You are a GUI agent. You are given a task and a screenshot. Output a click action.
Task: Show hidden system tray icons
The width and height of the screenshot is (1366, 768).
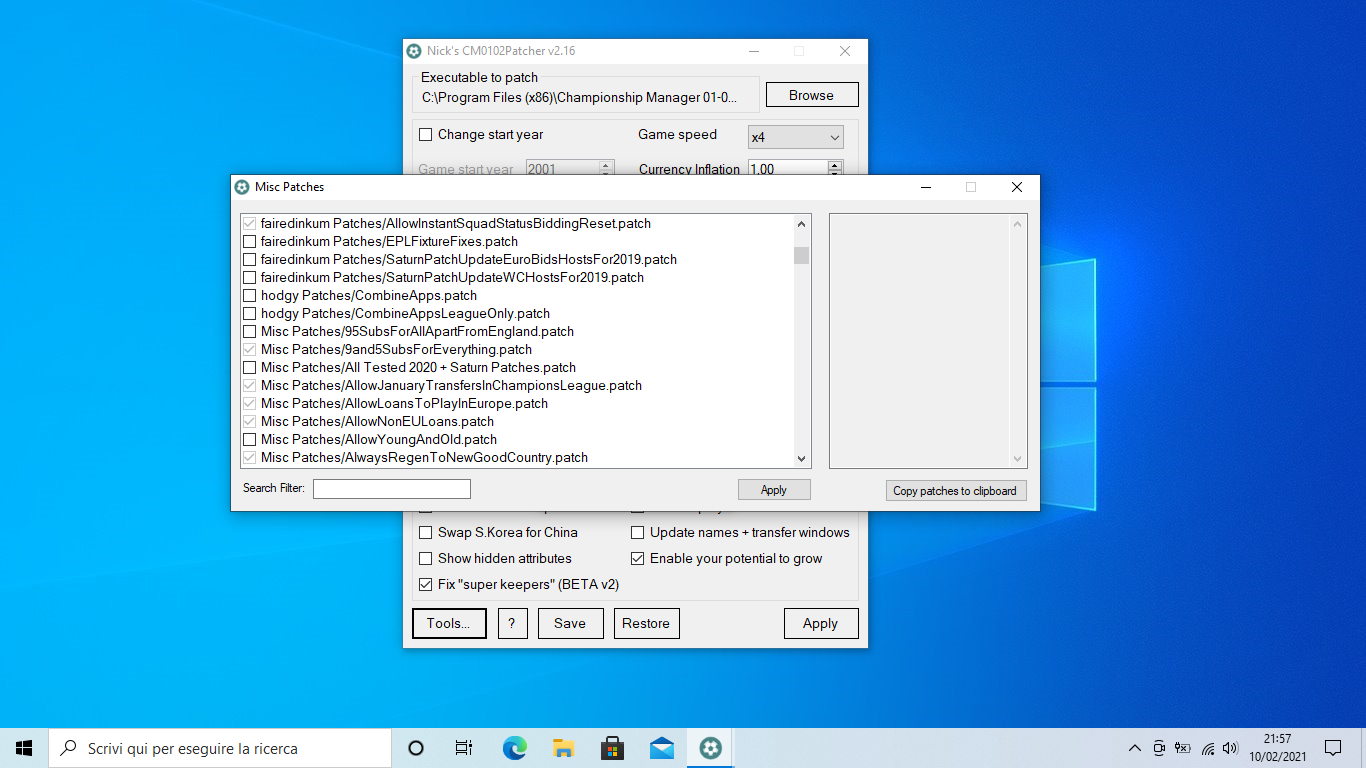coord(1135,748)
